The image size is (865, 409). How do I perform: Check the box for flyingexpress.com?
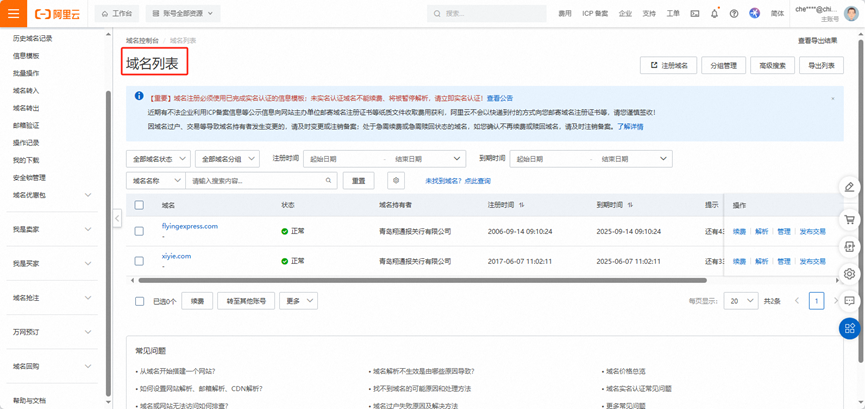tap(139, 231)
